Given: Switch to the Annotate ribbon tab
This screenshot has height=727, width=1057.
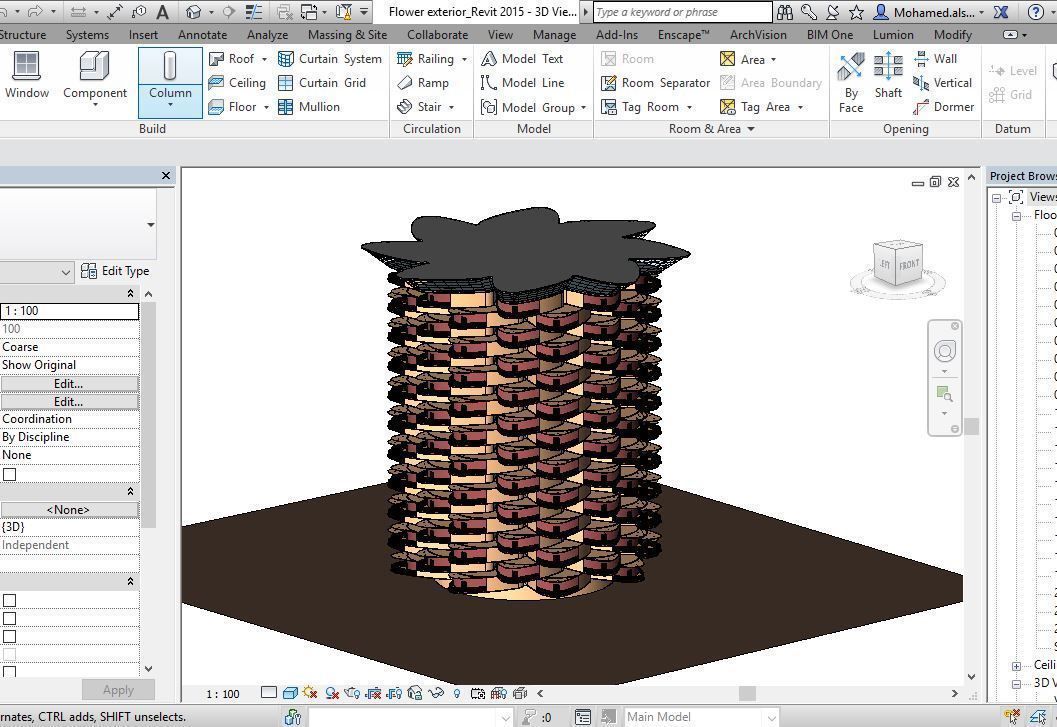Looking at the screenshot, I should [x=202, y=34].
